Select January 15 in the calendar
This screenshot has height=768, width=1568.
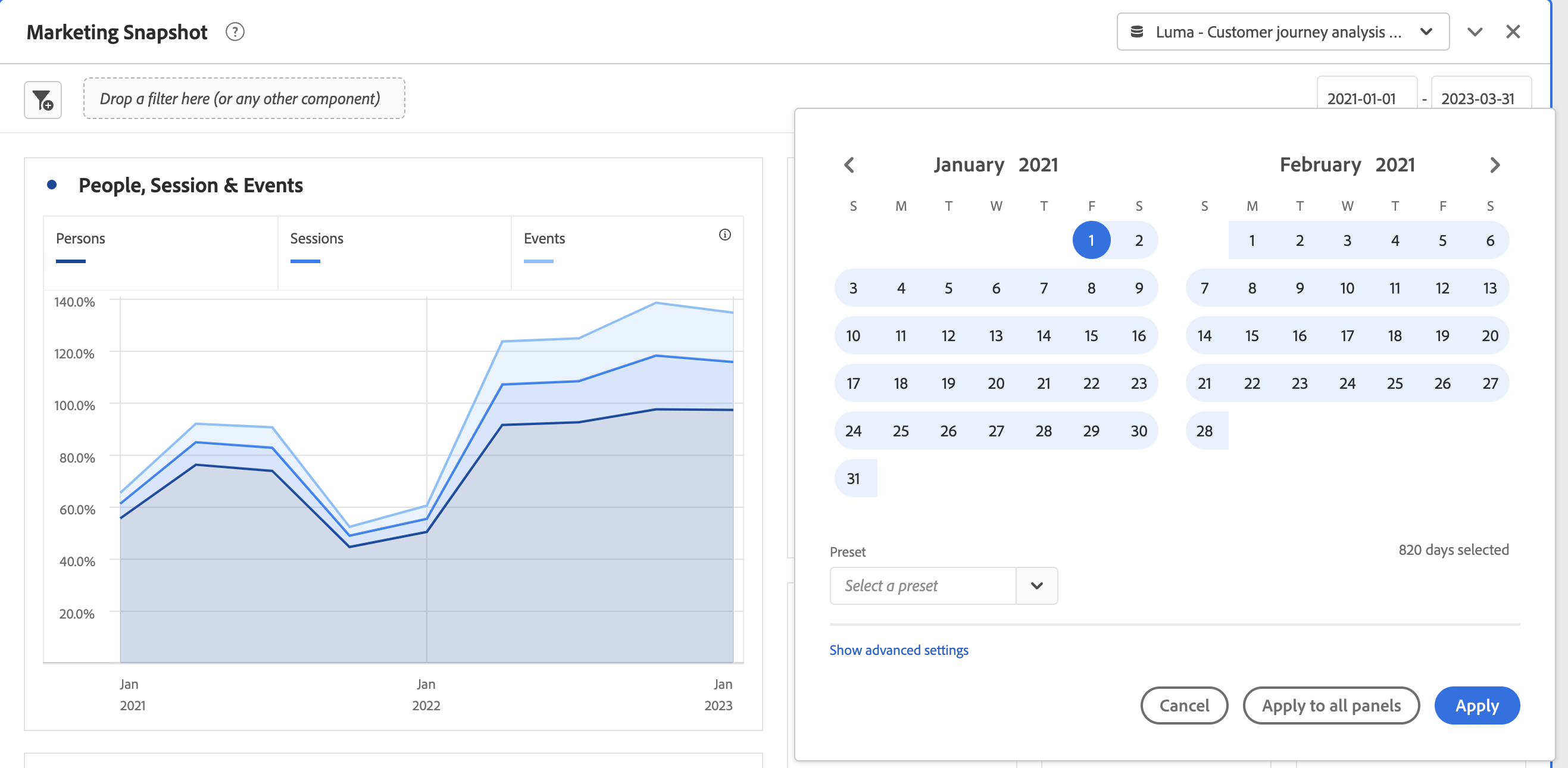(1091, 335)
